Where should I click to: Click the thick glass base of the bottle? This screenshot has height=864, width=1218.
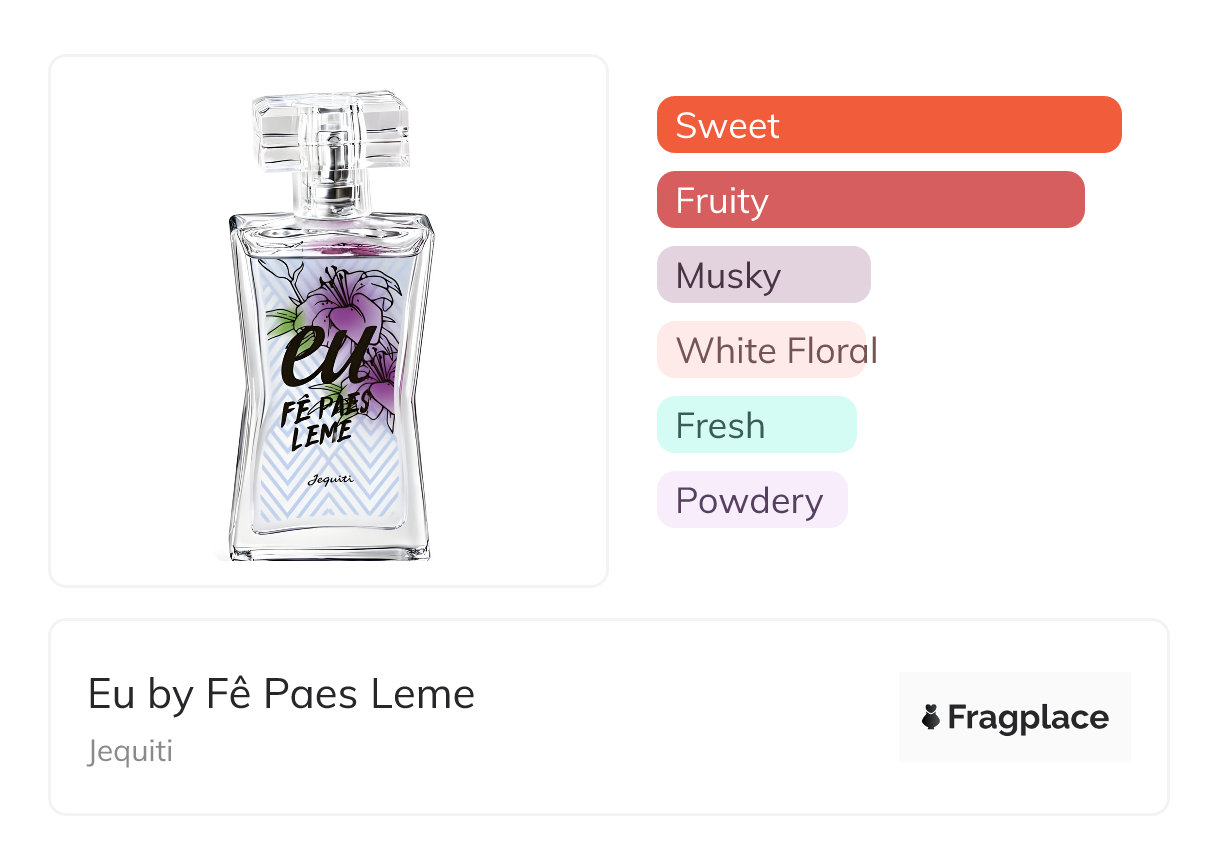[330, 545]
